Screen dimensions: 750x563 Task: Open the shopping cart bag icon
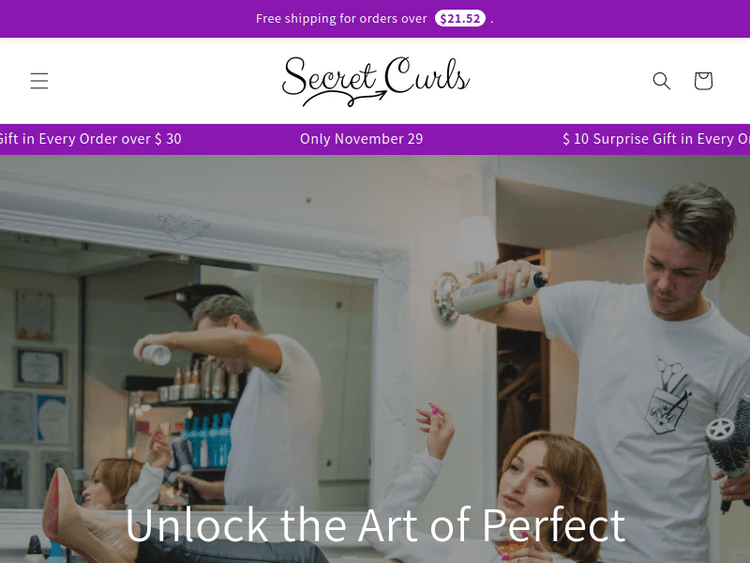[x=703, y=81]
